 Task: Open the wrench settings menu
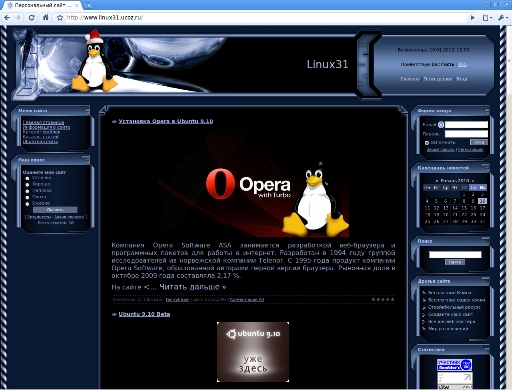(502, 18)
